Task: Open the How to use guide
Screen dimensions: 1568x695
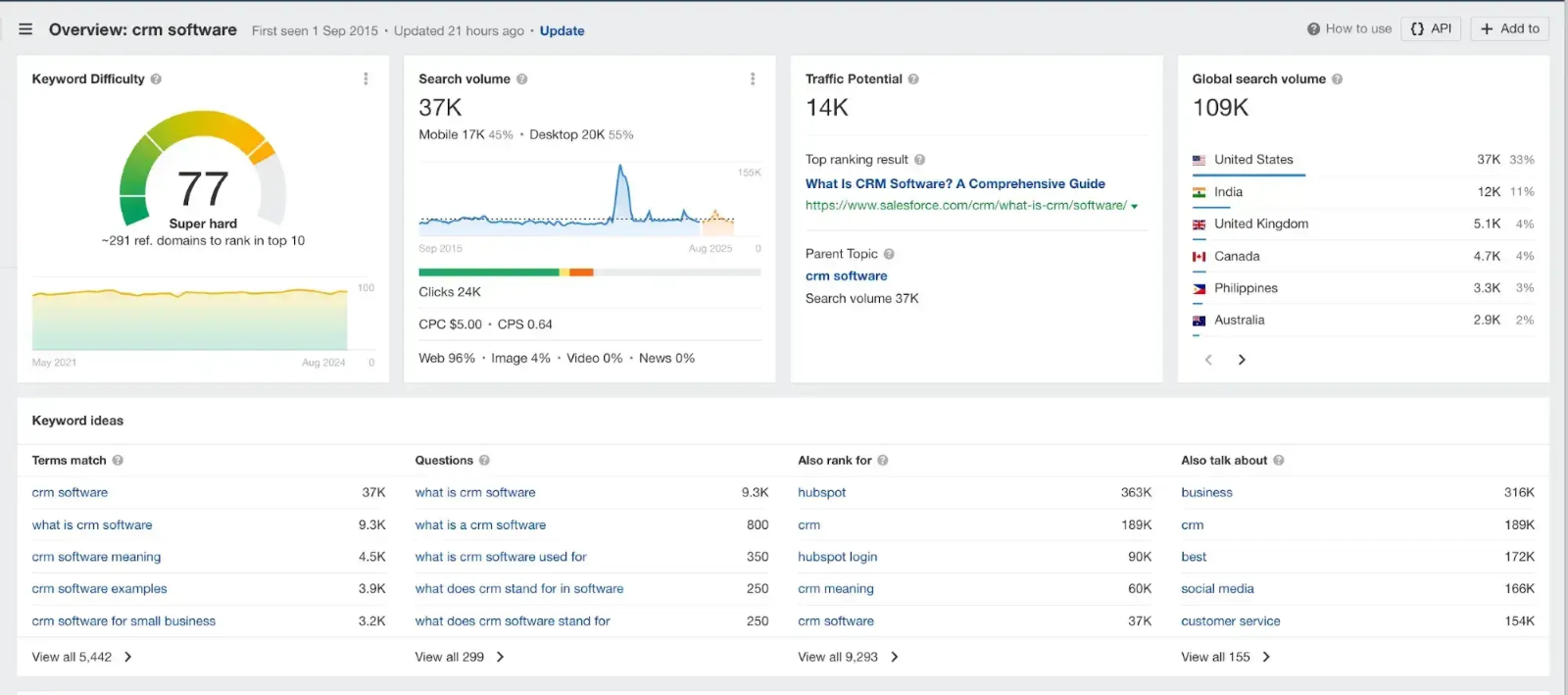Action: (1349, 28)
